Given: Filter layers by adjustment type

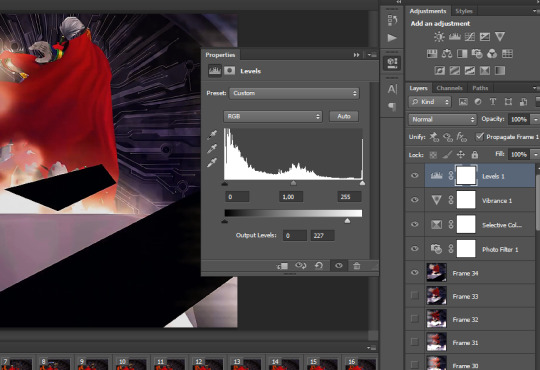Looking at the screenshot, I should (x=478, y=102).
